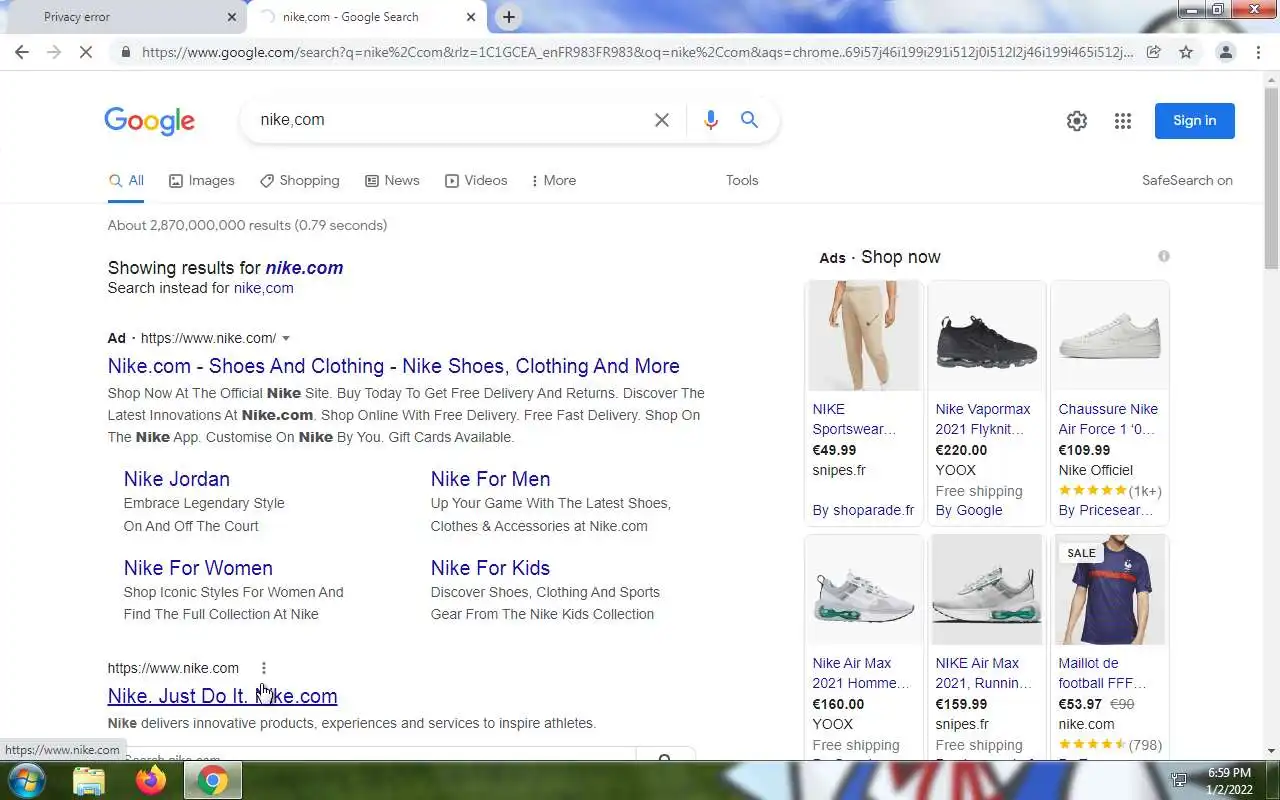
Task: Click the Google search text field
Action: click(x=450, y=120)
